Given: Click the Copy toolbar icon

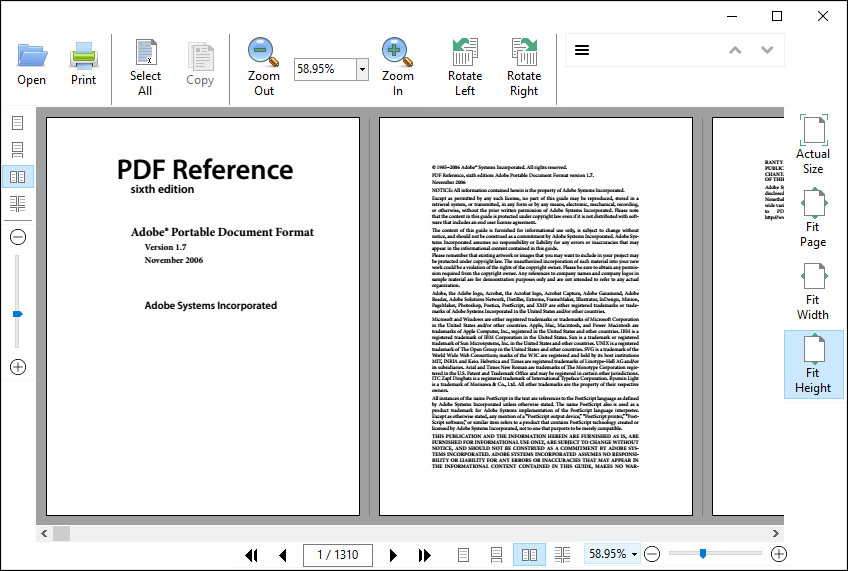Looking at the screenshot, I should [x=200, y=65].
